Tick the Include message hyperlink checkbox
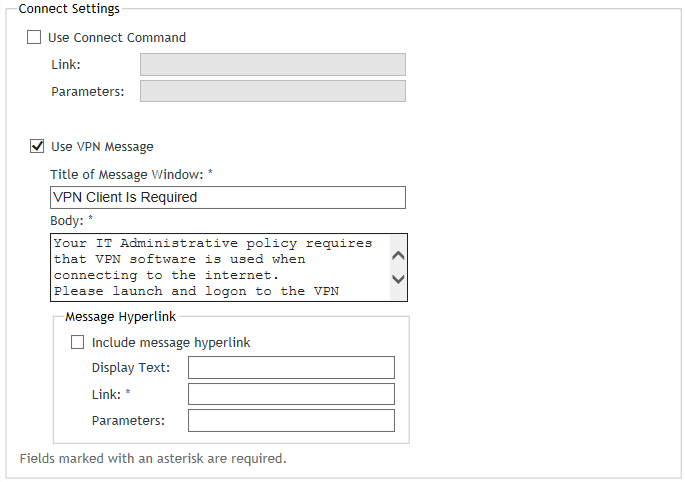The image size is (685, 482). point(77,342)
